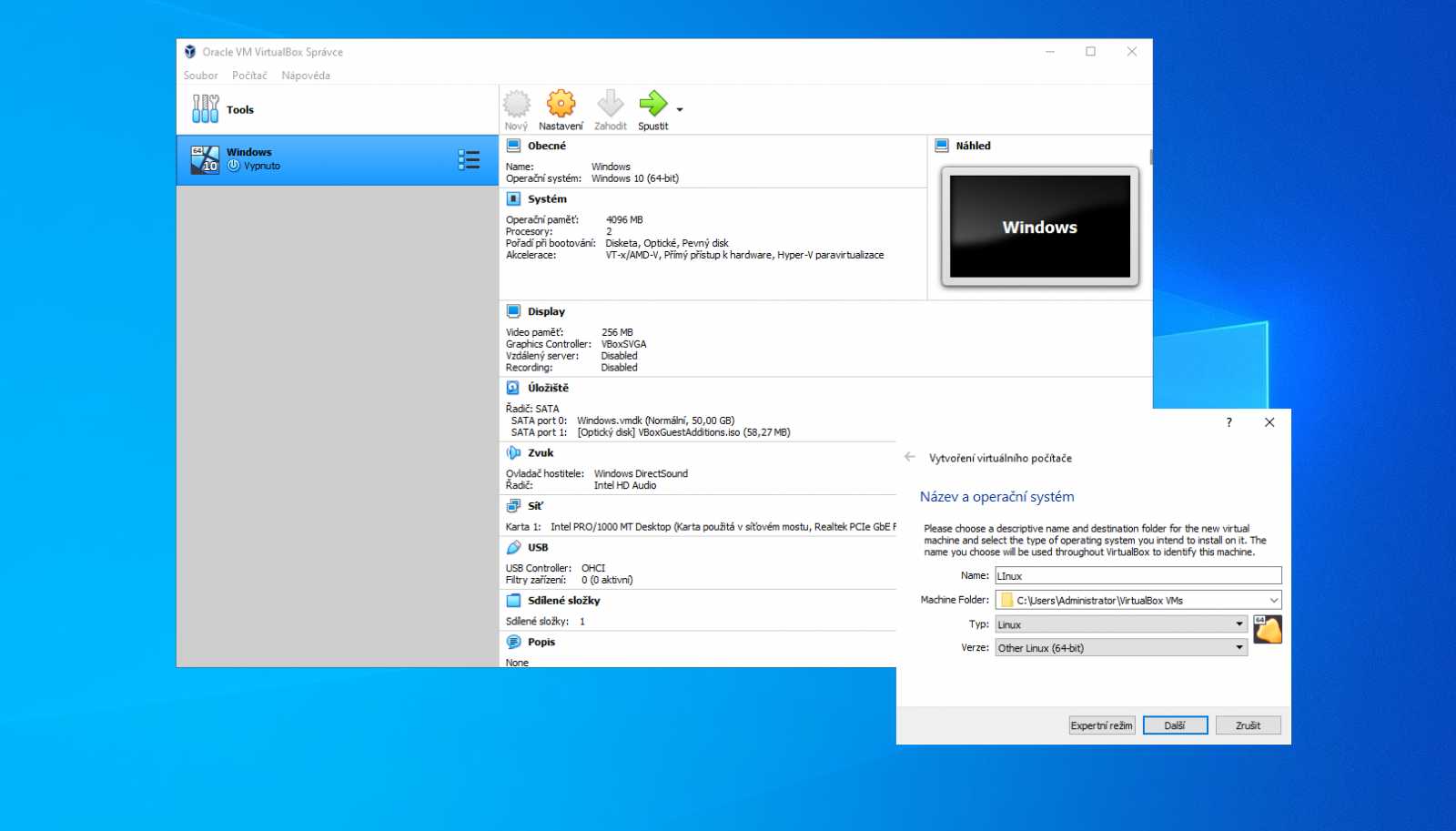1456x831 pixels.
Task: Click the Obecné section icon
Action: coord(513,146)
